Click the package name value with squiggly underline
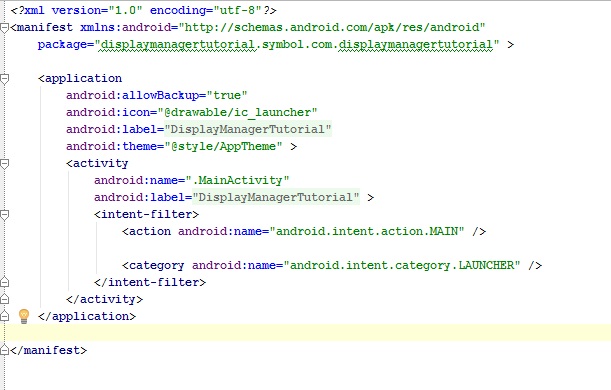 (x=297, y=44)
